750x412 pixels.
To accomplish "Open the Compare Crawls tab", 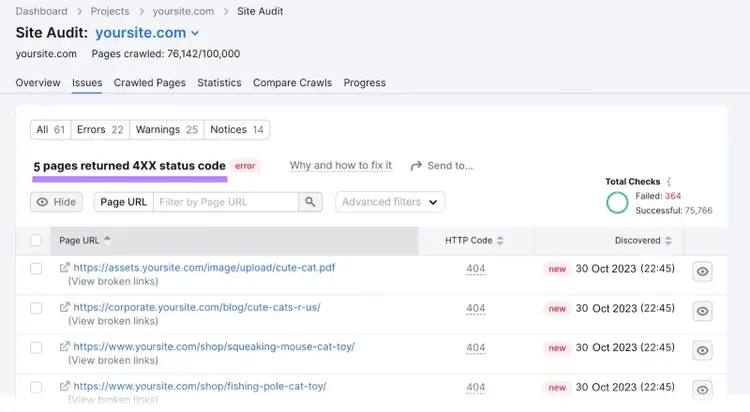I will (292, 83).
